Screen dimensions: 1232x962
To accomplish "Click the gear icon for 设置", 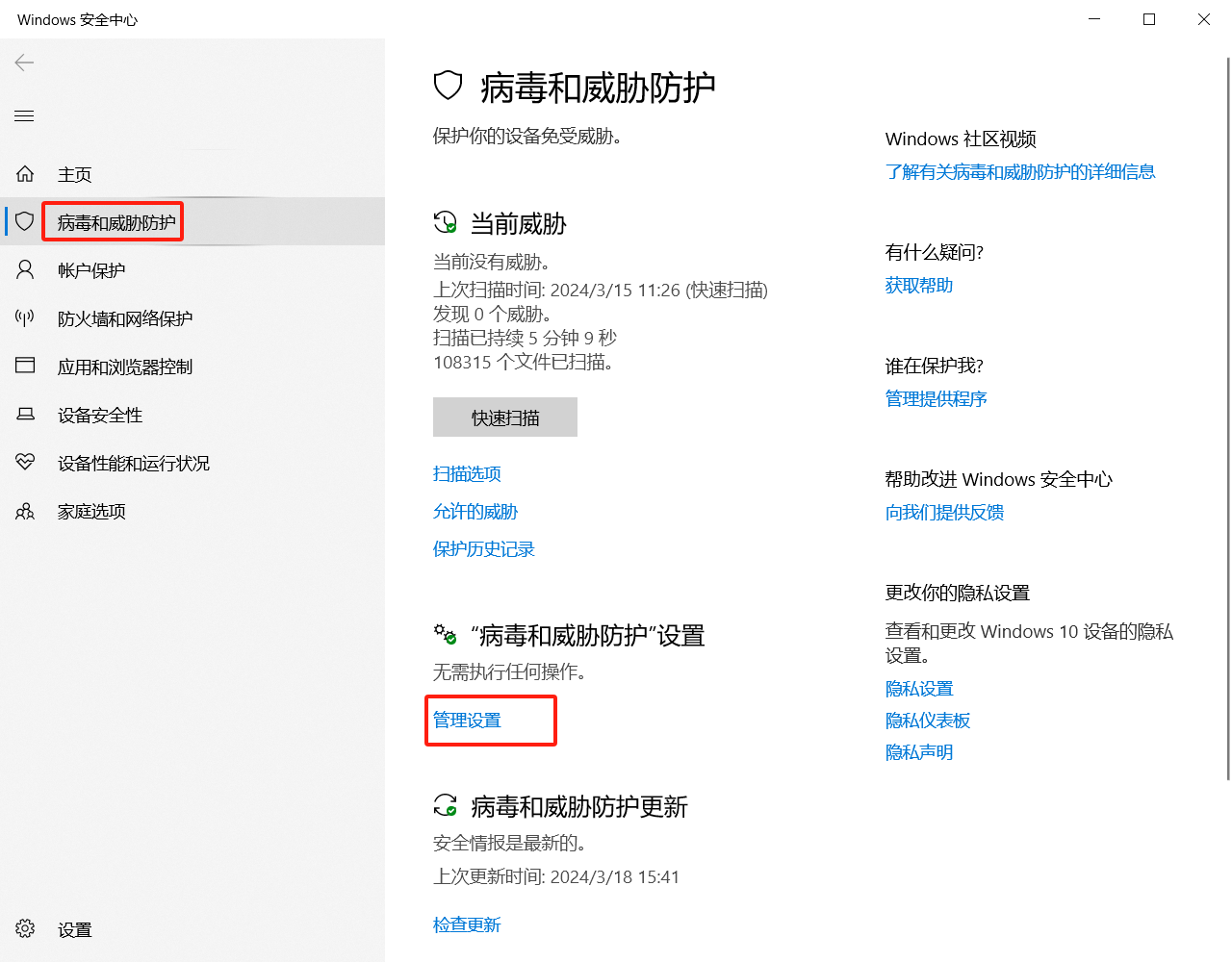I will (x=25, y=928).
